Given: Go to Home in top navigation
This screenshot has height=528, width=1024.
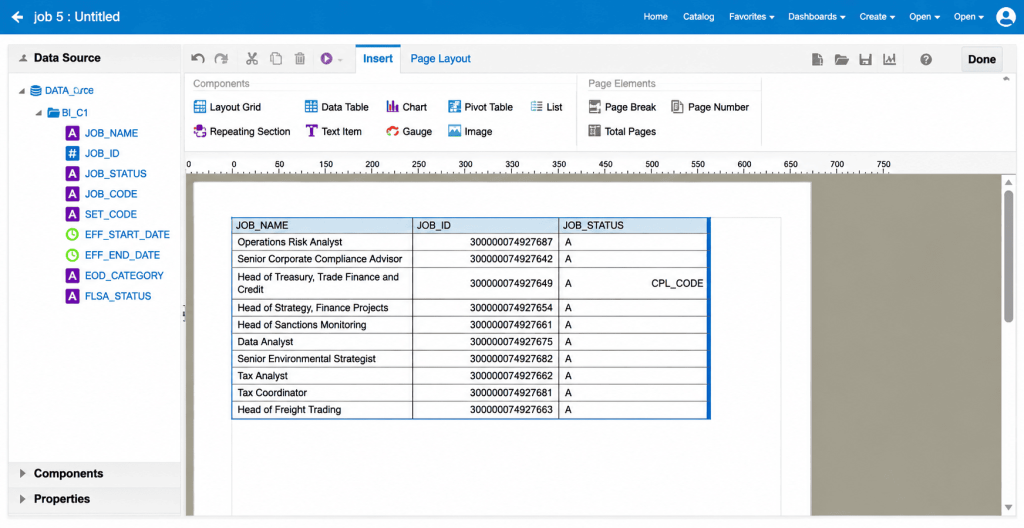Looking at the screenshot, I should [x=656, y=17].
